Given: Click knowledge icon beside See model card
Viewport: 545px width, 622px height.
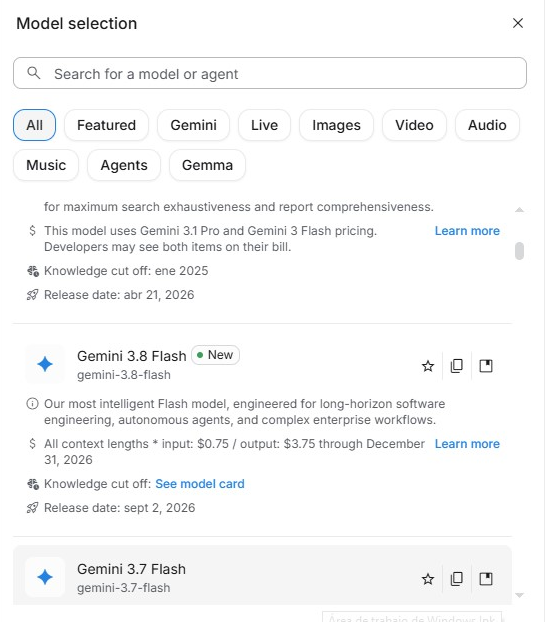Looking at the screenshot, I should [33, 484].
